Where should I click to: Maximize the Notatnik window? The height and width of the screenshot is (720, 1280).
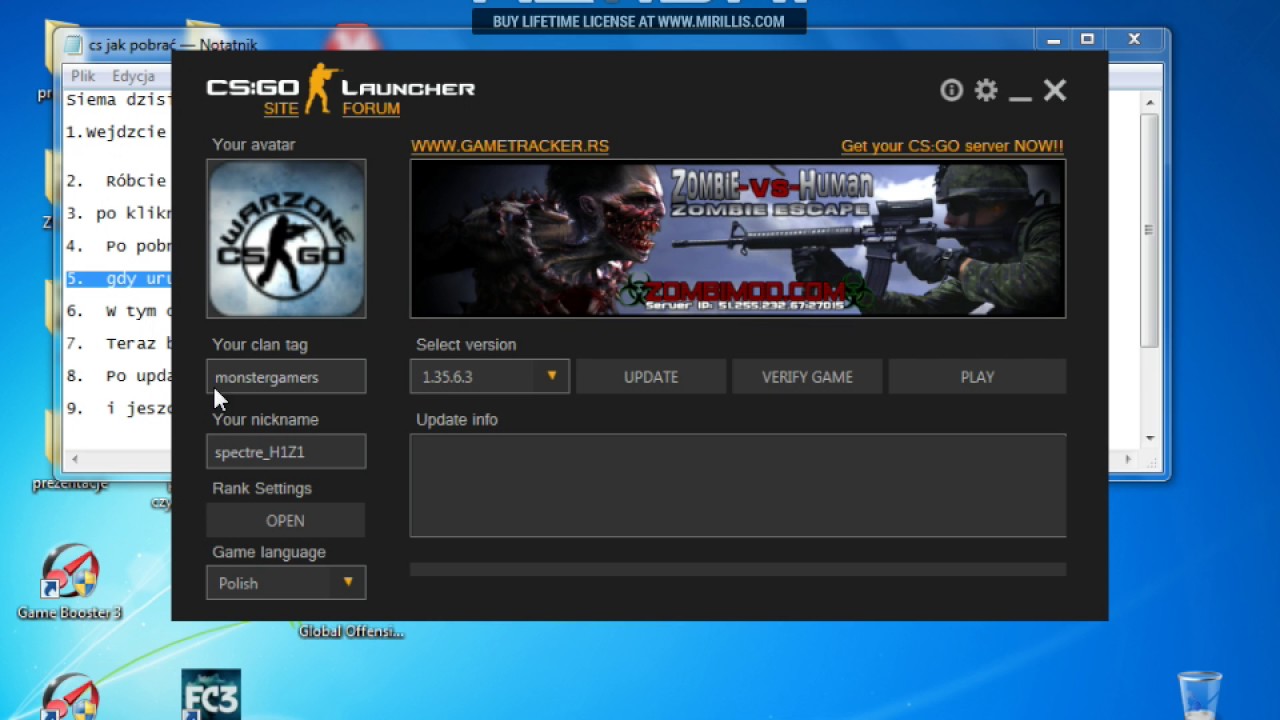click(1088, 40)
